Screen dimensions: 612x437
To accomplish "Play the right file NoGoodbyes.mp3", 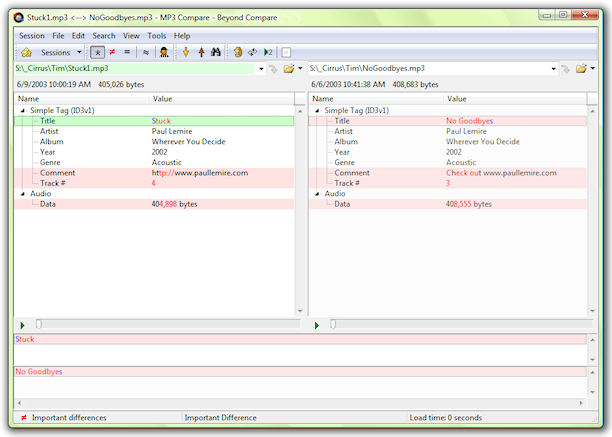I will 317,325.
